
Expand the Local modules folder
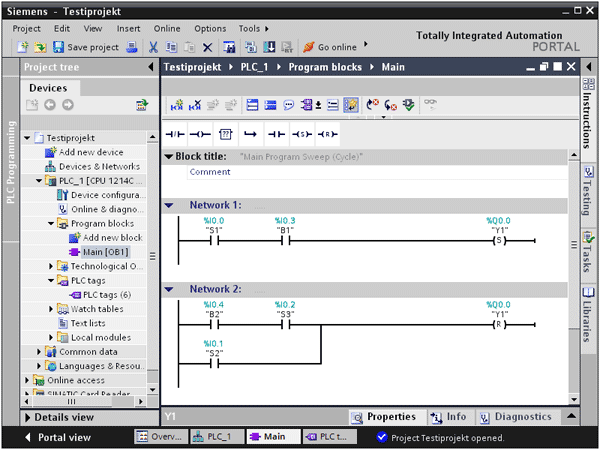[x=51, y=338]
